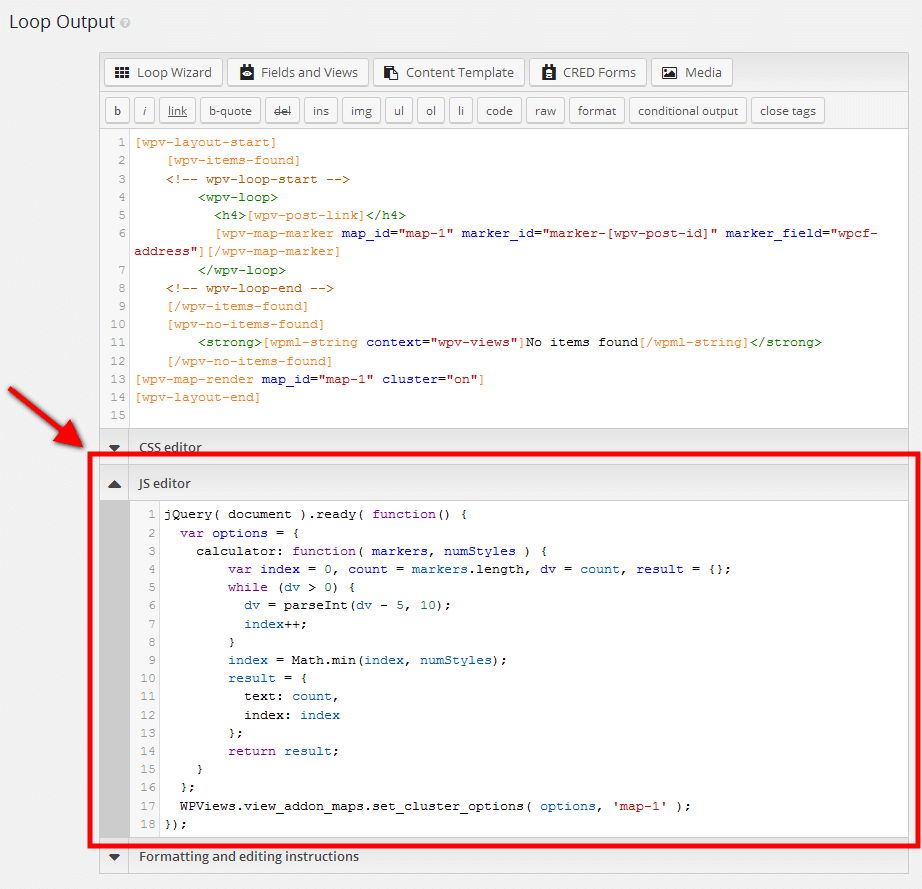Click the 'No items found' strong line

click(x=510, y=343)
